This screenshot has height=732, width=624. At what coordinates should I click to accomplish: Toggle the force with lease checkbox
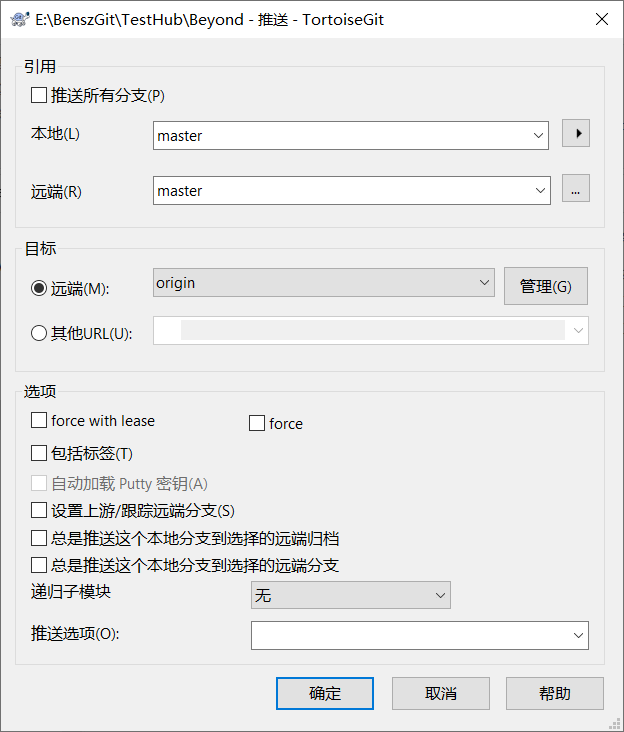39,421
